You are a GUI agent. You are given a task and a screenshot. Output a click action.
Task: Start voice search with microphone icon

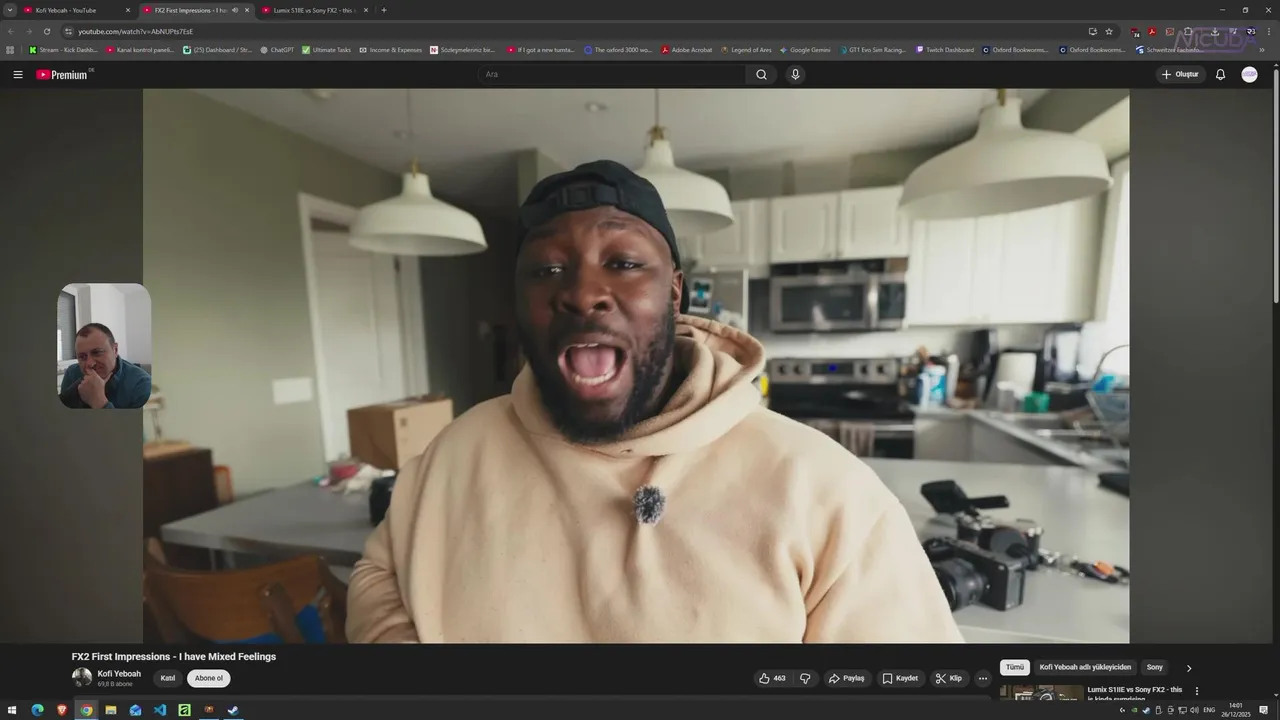point(795,74)
